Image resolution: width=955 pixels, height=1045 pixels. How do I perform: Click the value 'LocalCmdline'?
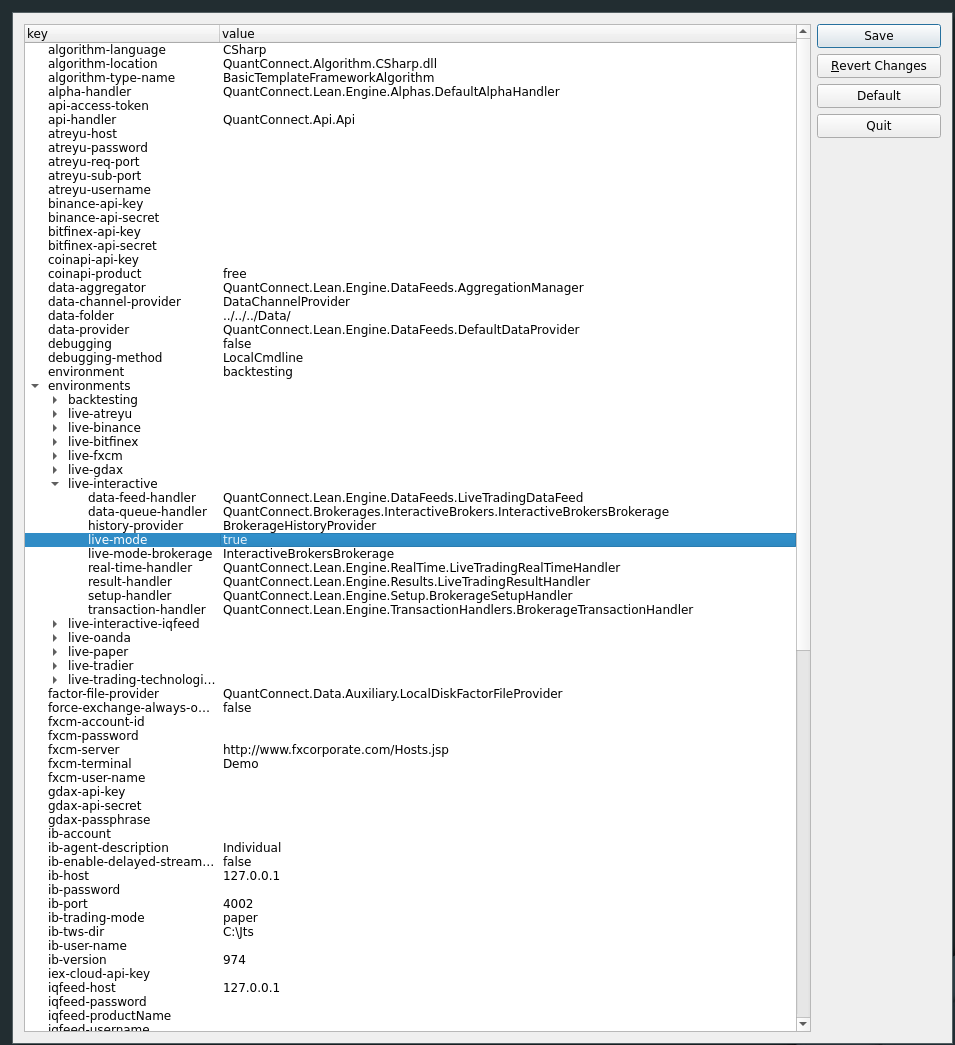[x=263, y=358]
